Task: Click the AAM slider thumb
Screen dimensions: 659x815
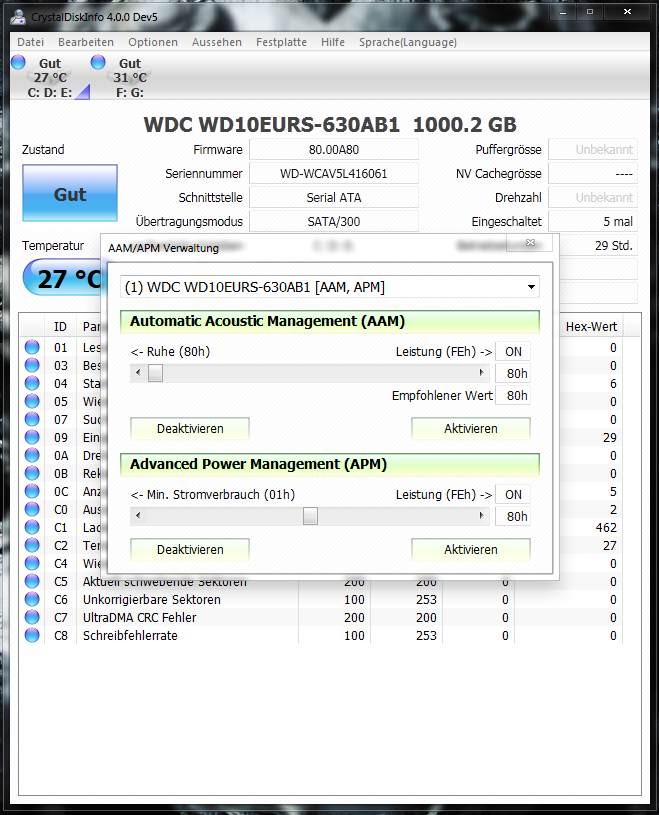Action: pyautogui.click(x=155, y=373)
